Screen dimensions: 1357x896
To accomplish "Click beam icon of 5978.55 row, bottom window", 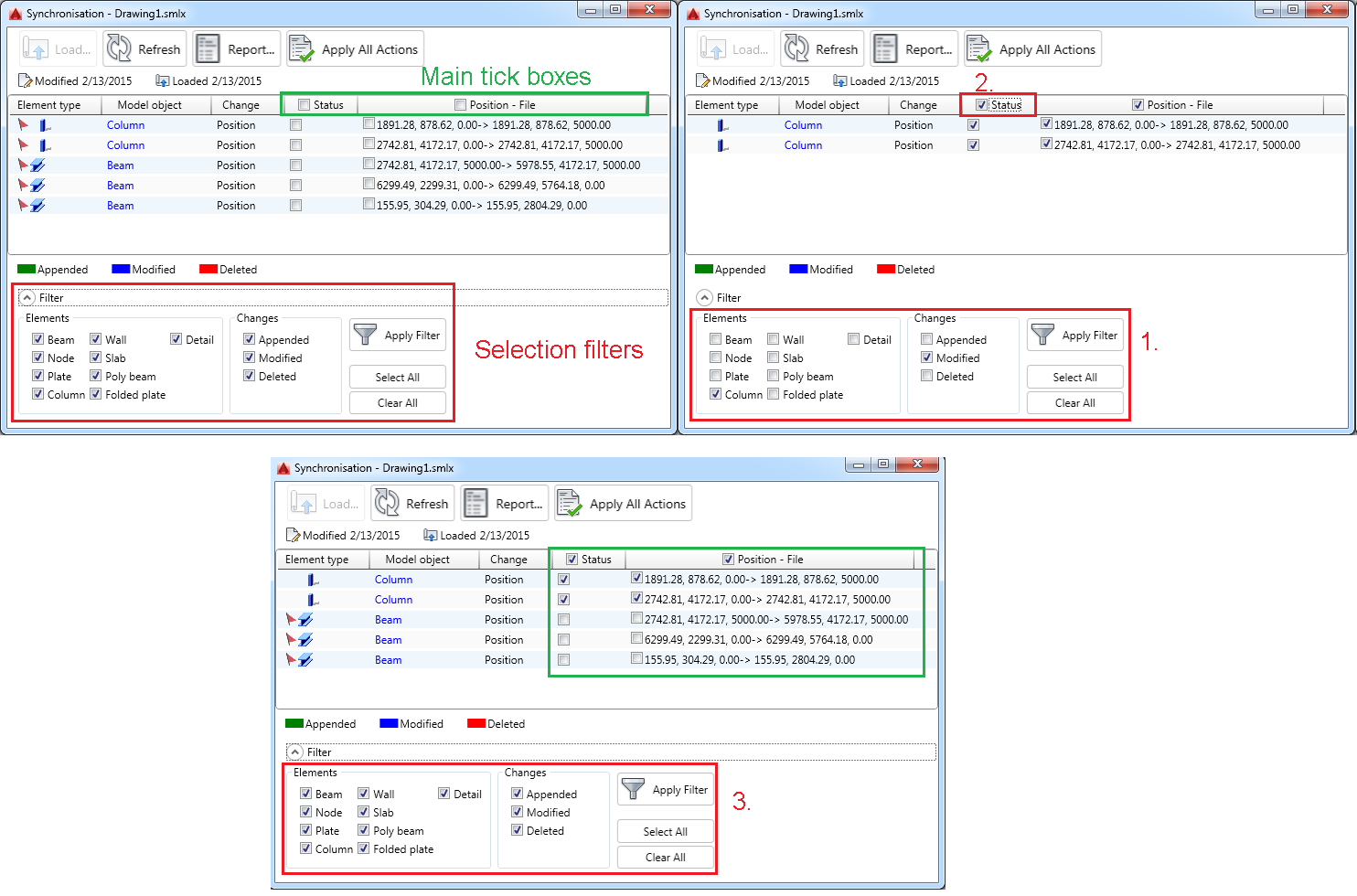I will point(305,620).
